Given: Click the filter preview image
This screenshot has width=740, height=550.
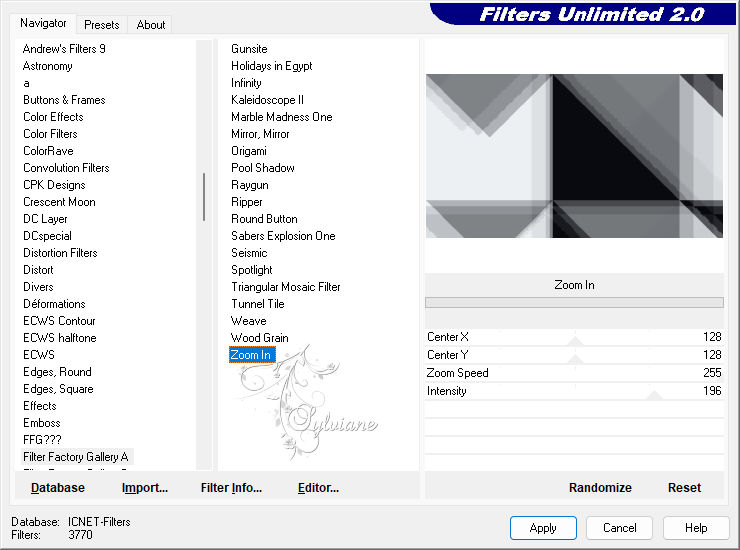Looking at the screenshot, I should pyautogui.click(x=574, y=156).
